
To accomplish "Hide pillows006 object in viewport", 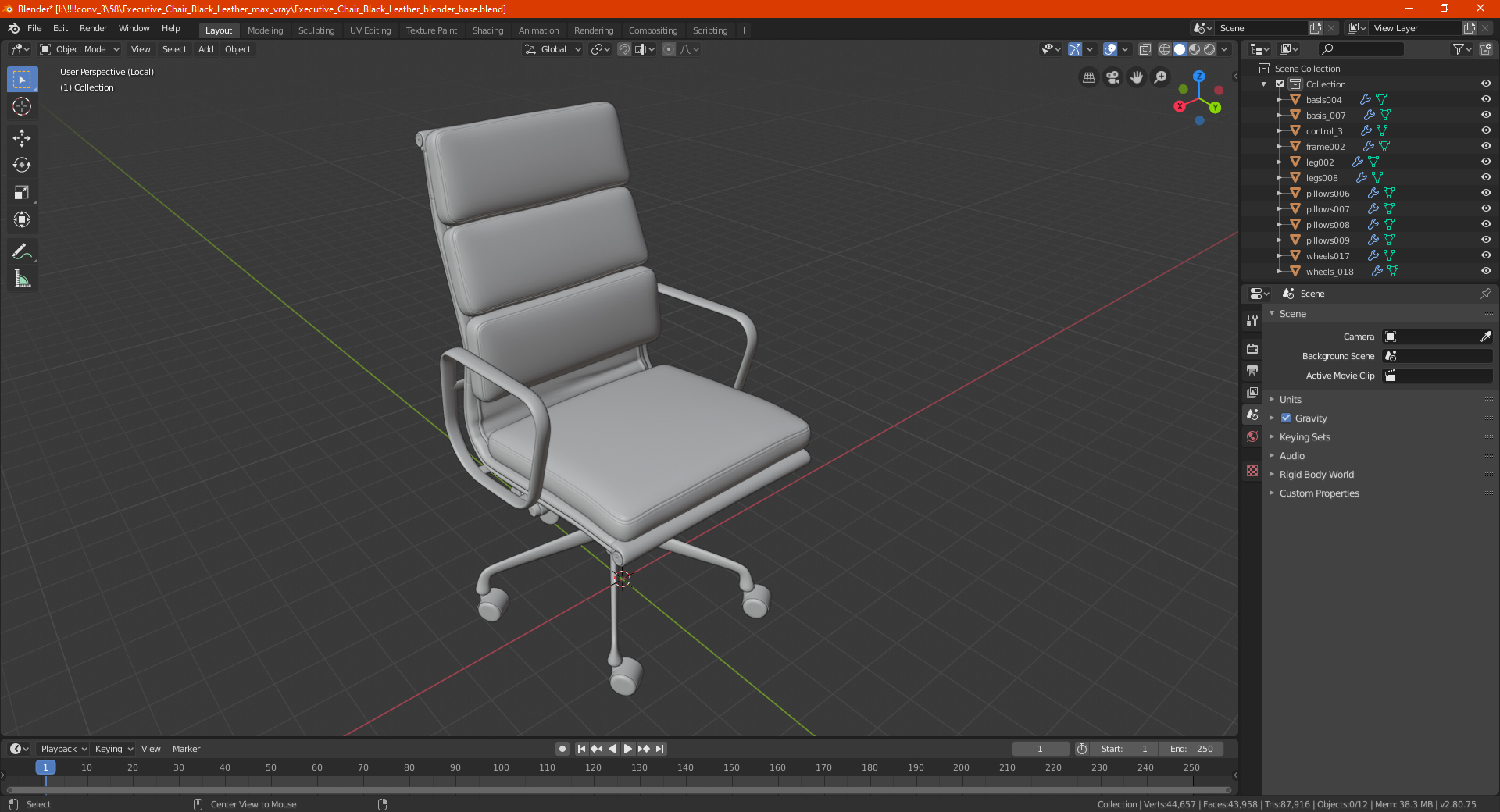I will tap(1486, 193).
